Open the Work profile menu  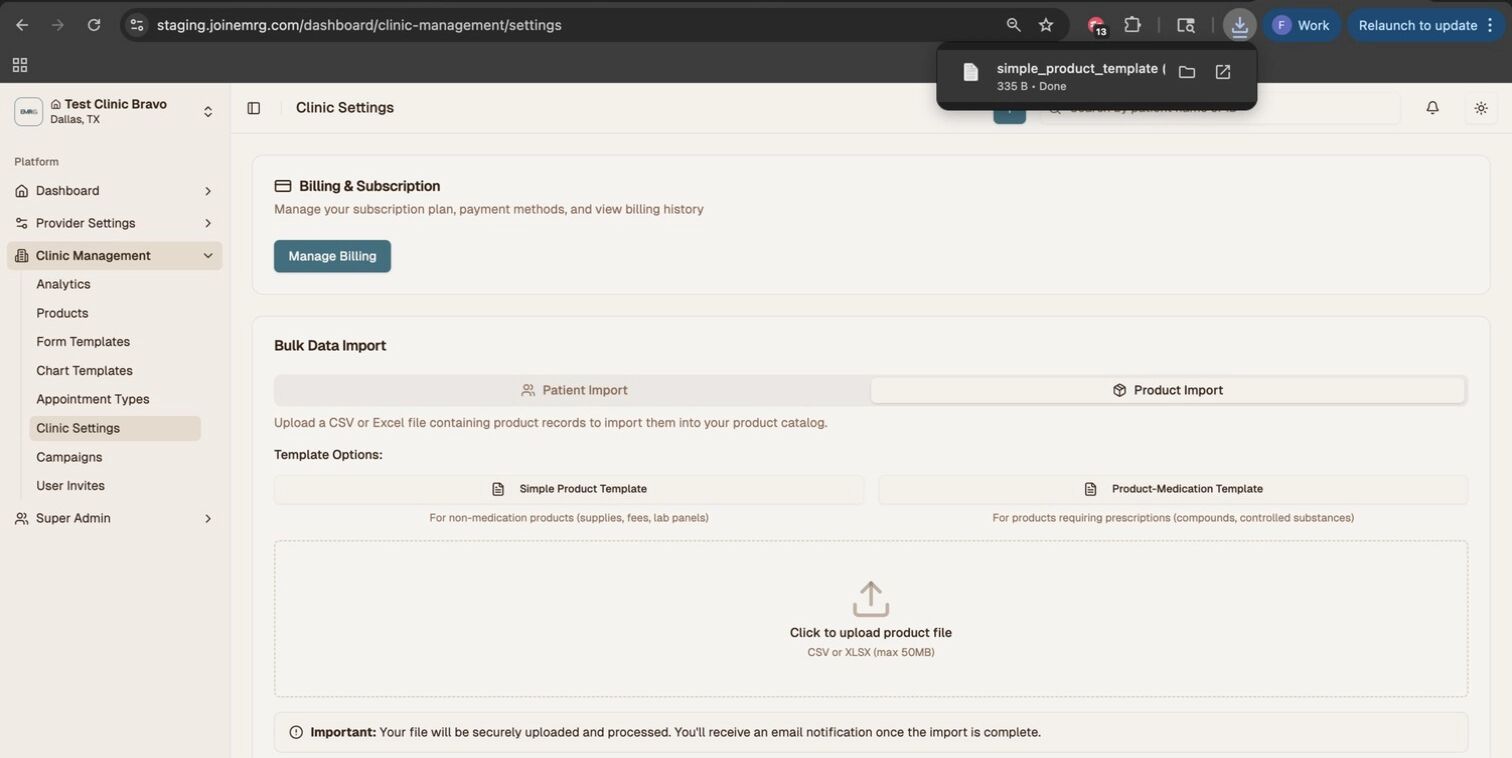[1301, 25]
